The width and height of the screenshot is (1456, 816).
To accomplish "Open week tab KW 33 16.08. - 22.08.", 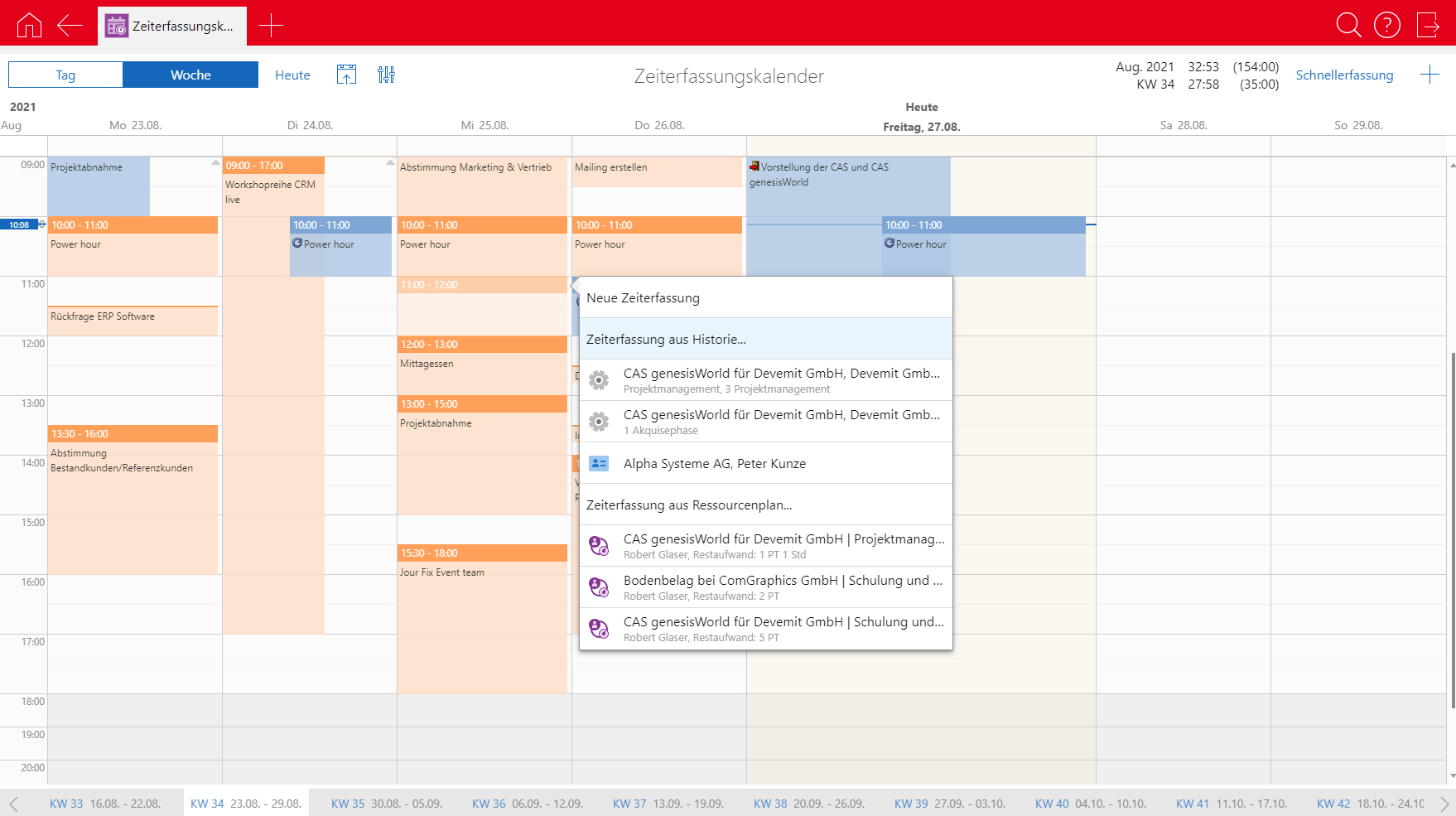I will (x=105, y=804).
